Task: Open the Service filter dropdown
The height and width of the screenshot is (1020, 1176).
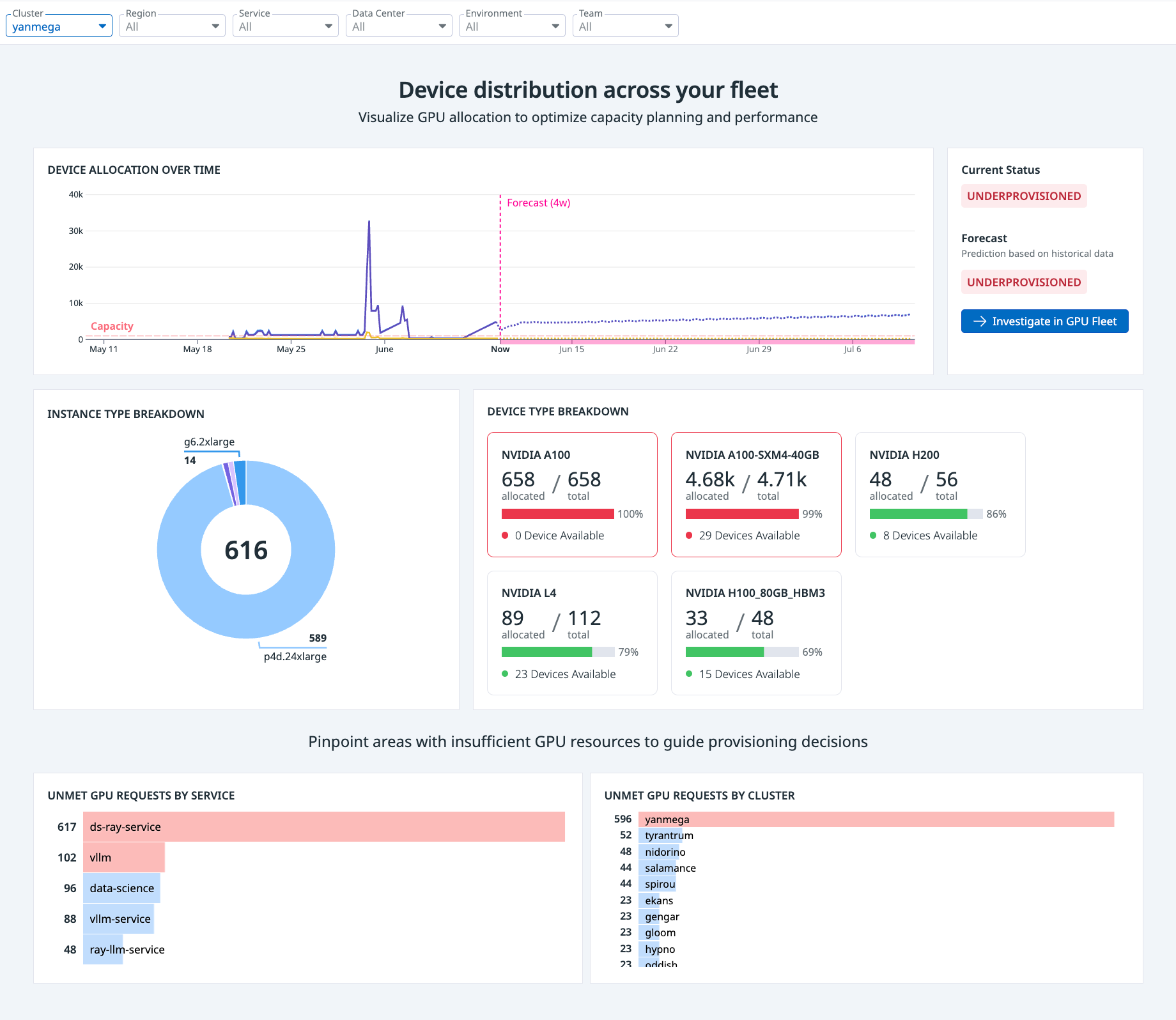Action: point(285,26)
